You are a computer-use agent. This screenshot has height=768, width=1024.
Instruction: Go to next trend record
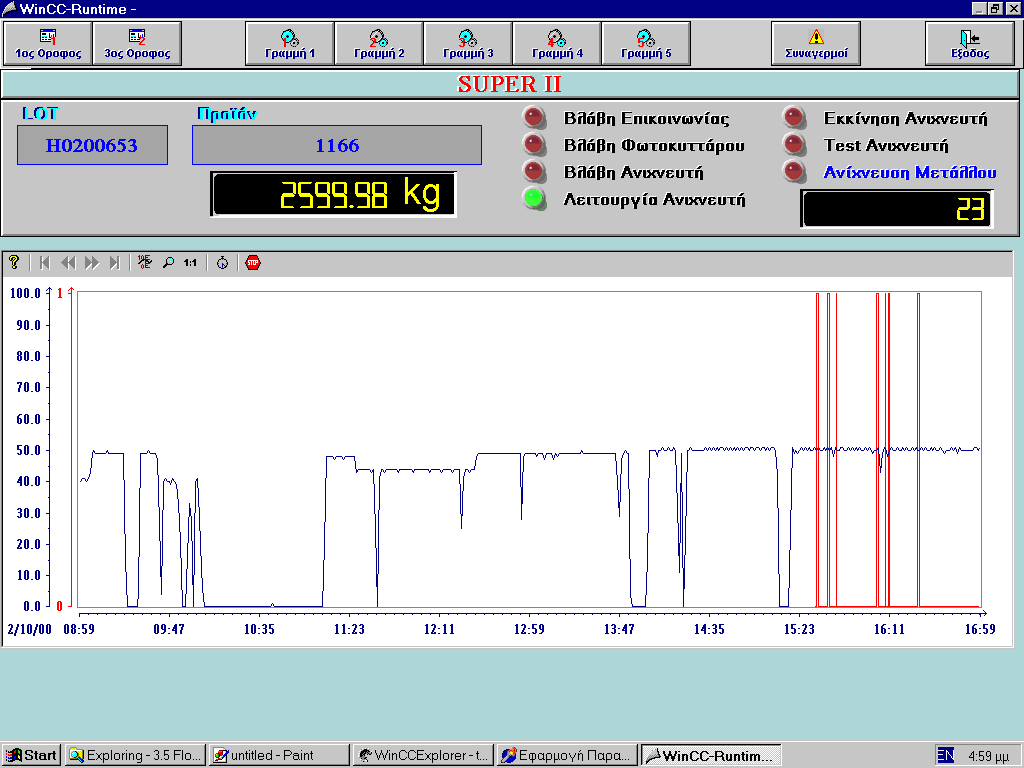92,263
